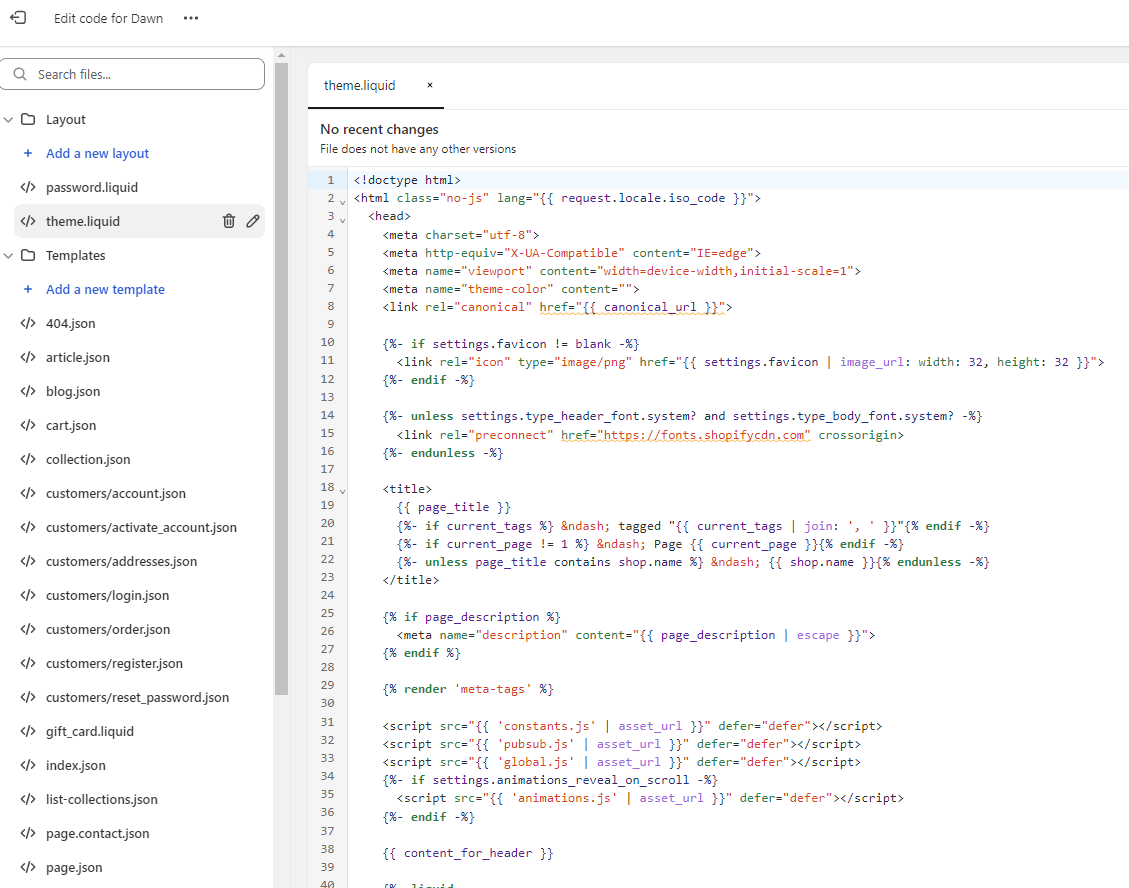
Task: Focus the Search files input field
Action: 132,74
